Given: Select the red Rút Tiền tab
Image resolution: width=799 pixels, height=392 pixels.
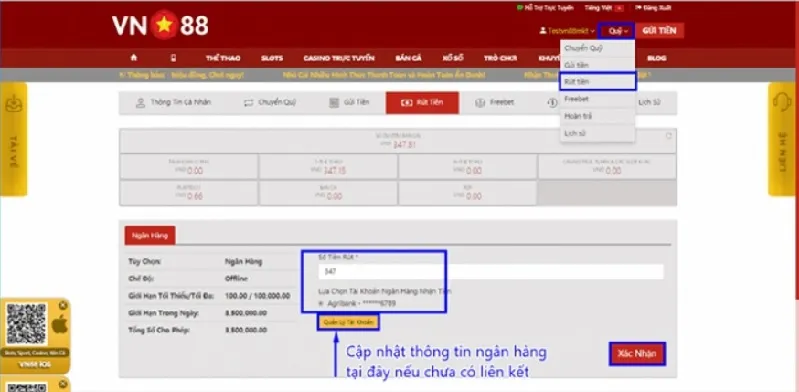Looking at the screenshot, I should pos(422,103).
